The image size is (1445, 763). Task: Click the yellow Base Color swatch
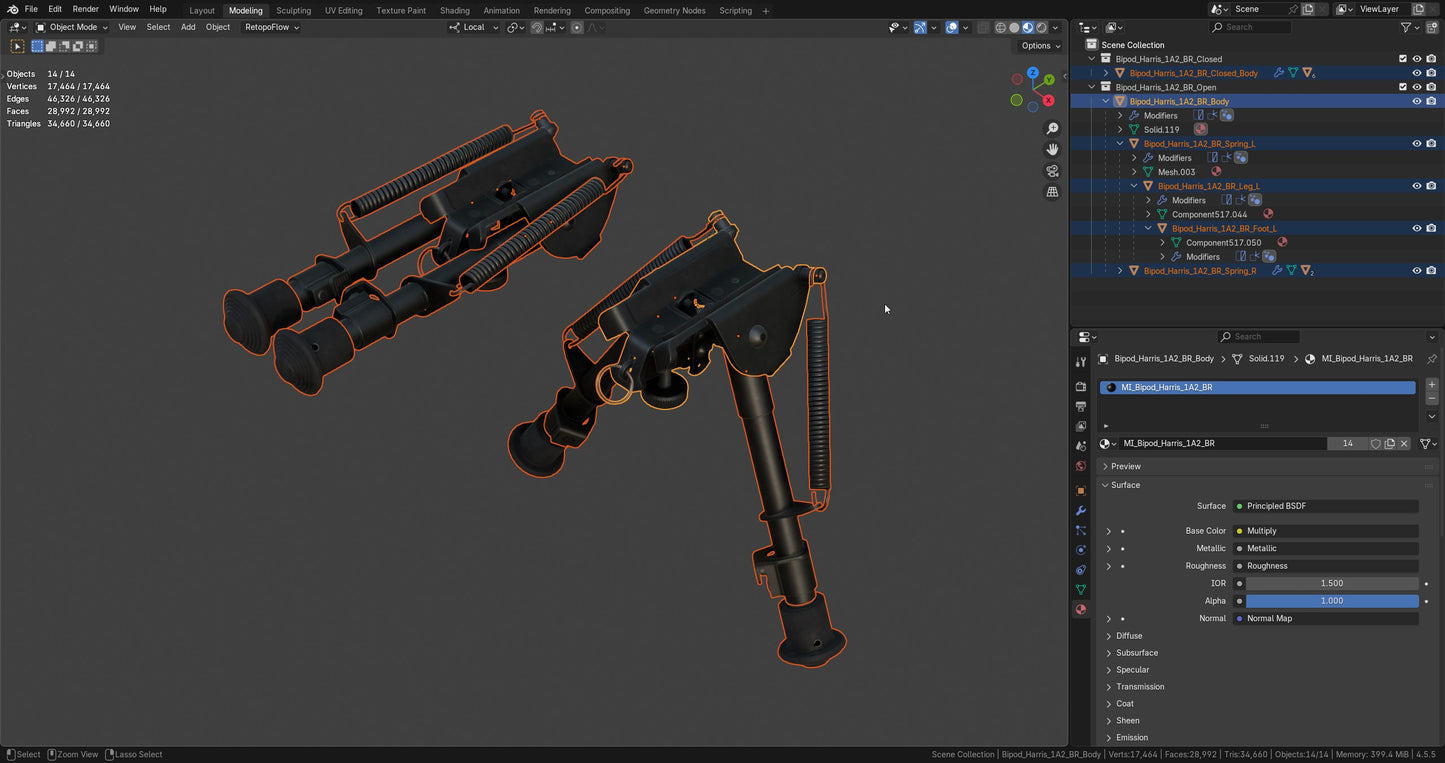coord(1240,531)
